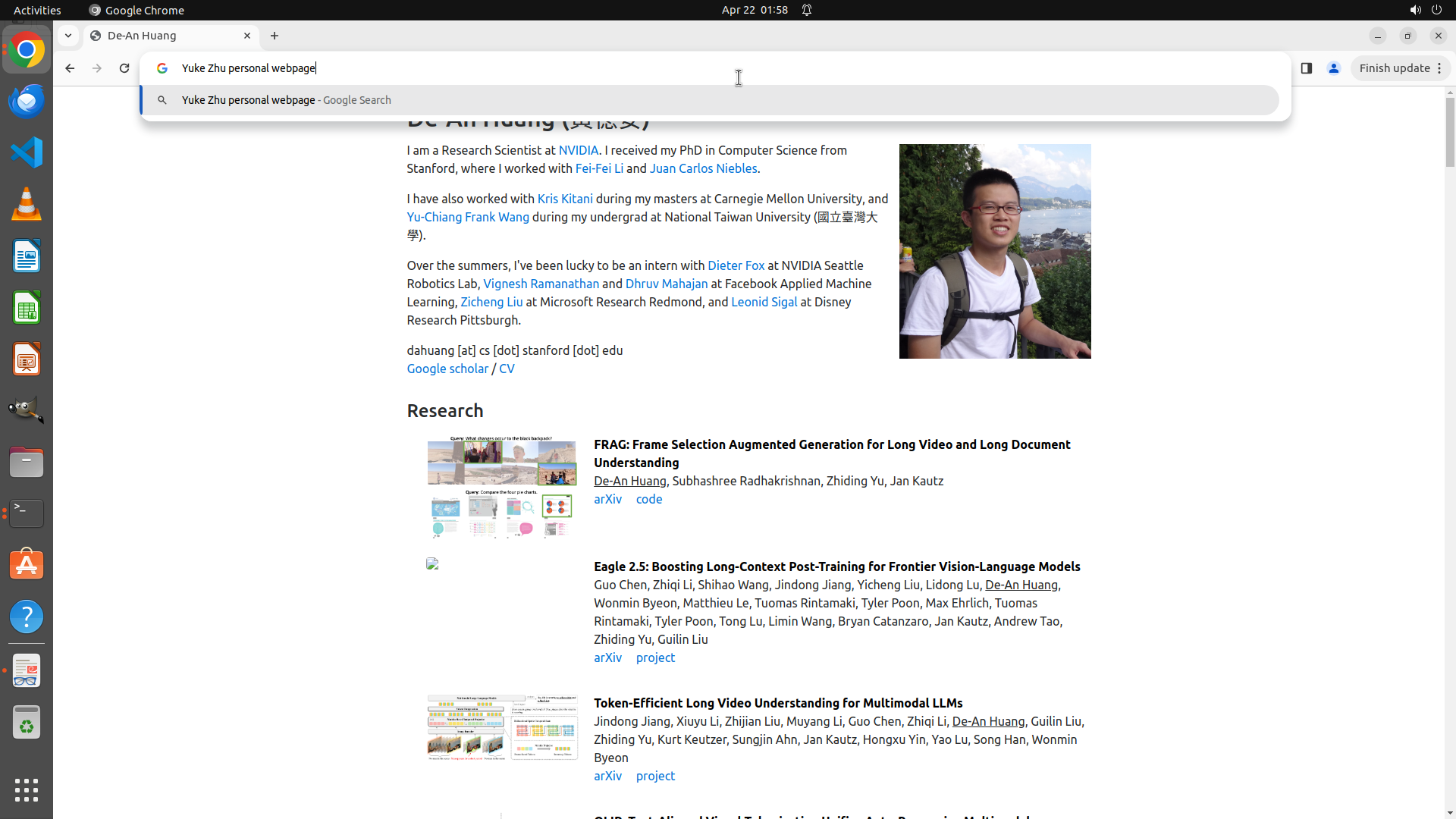1456x819 pixels.
Task: Open the Google scholar link
Action: (x=447, y=369)
